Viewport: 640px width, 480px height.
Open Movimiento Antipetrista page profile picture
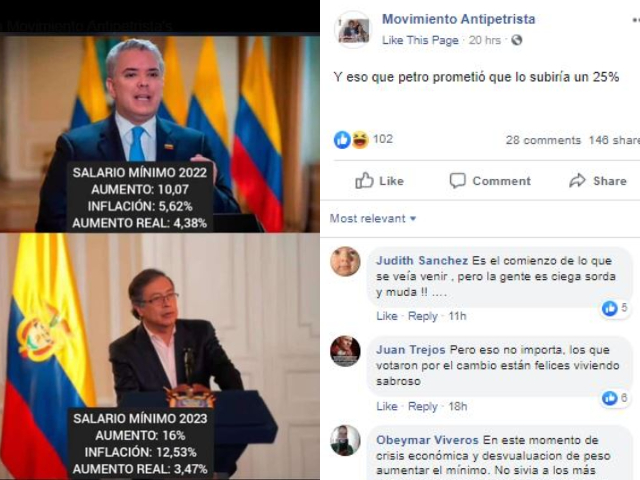353,29
